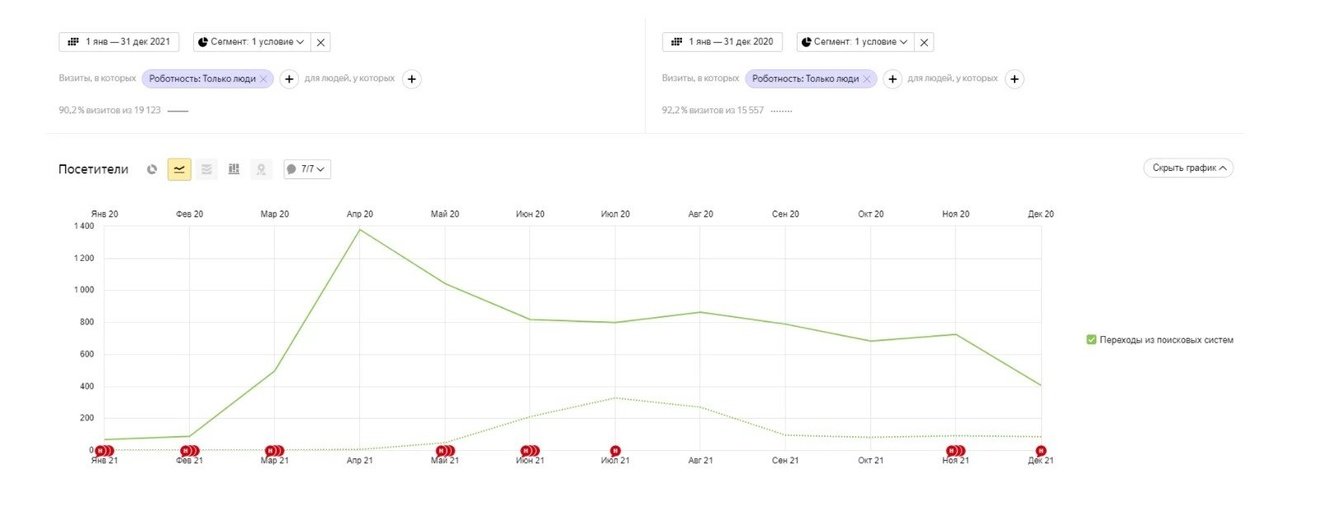Click the 92,2 % визитов из 15 557 text
The width and height of the screenshot is (1340, 517).
(x=713, y=110)
